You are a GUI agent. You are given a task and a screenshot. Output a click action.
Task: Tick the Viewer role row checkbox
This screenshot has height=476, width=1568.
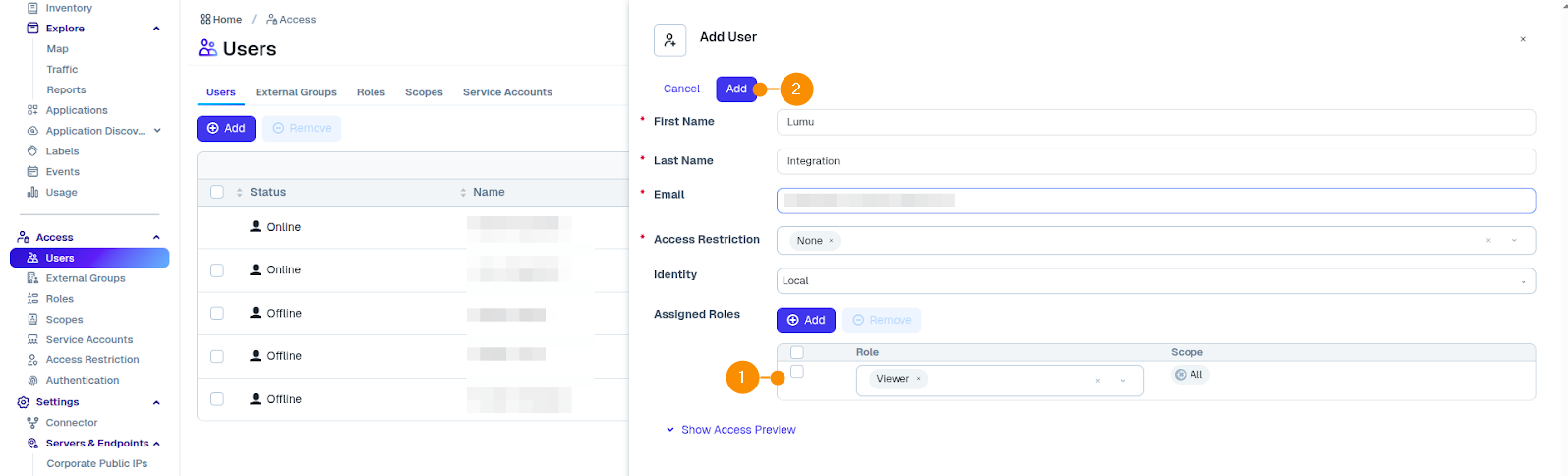(x=797, y=372)
